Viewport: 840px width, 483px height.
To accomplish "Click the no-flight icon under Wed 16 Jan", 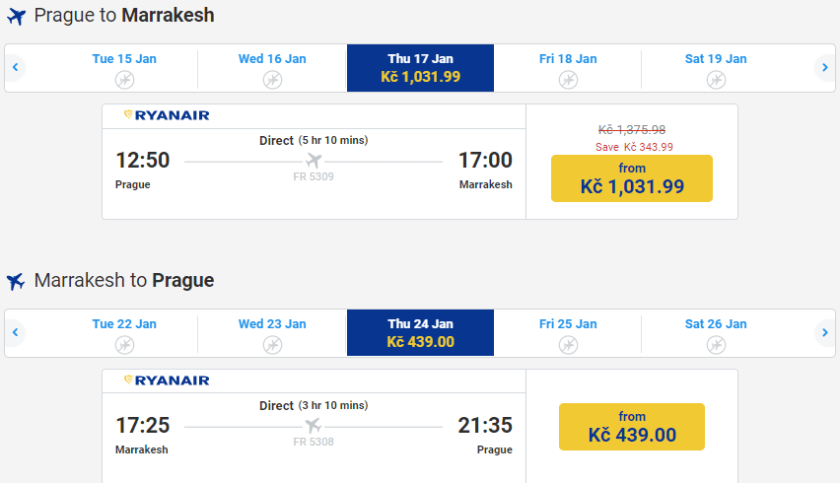I will (272, 79).
